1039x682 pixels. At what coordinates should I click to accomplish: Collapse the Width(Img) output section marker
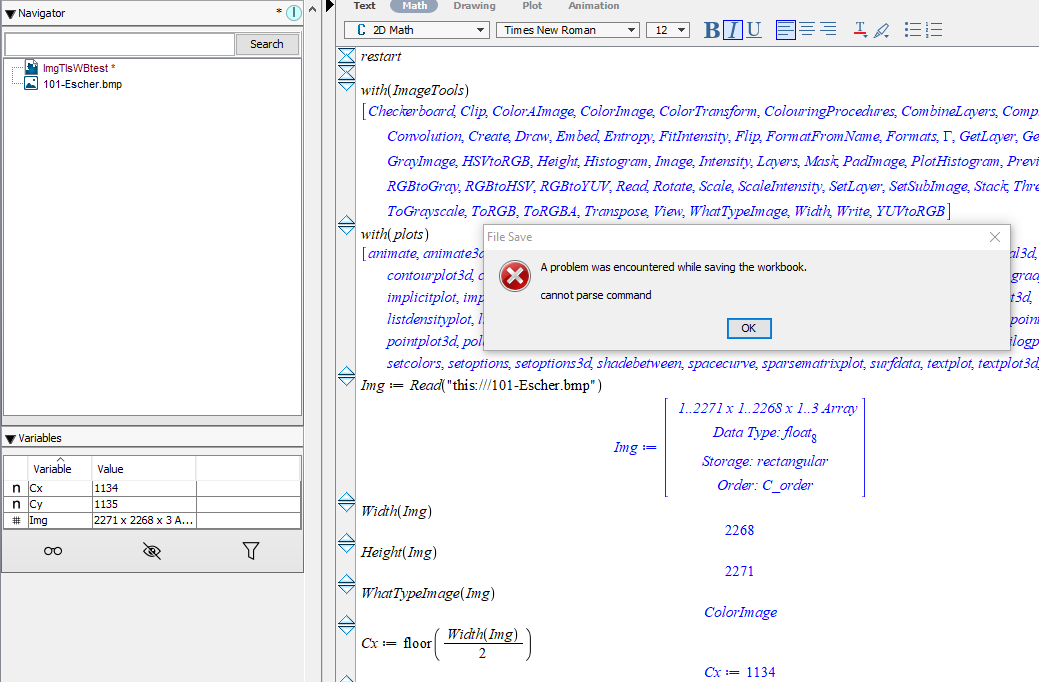pos(347,502)
